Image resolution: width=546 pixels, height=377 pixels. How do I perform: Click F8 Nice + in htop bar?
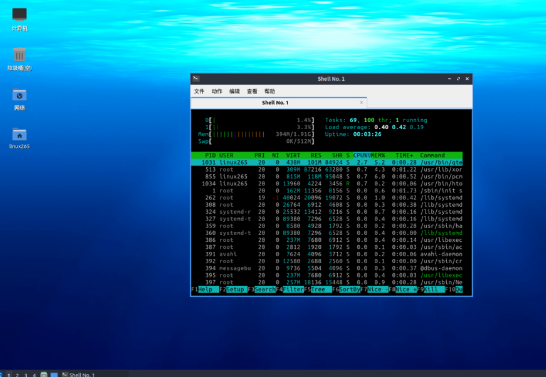pos(403,290)
